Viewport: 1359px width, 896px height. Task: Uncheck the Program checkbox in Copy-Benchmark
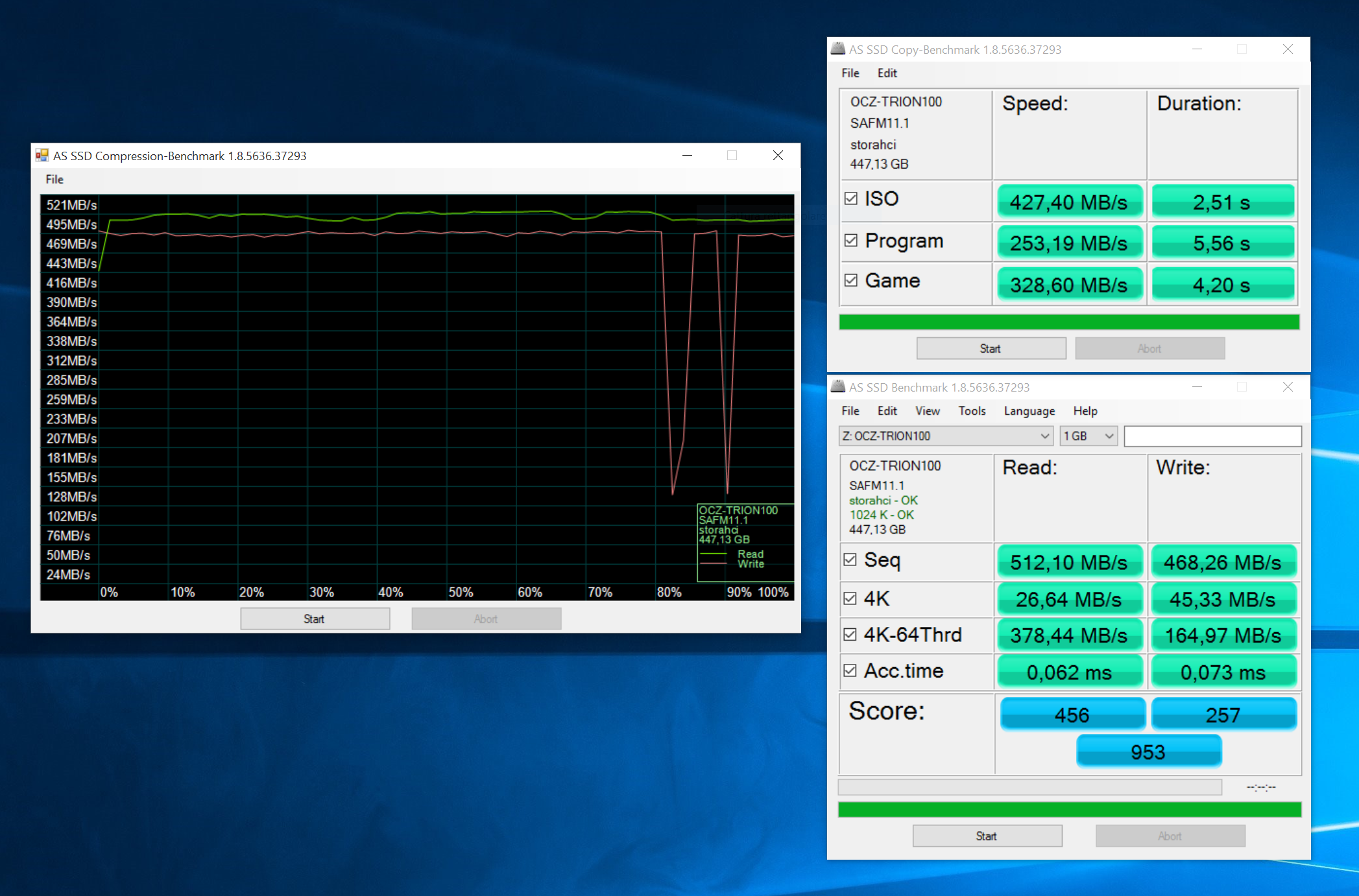pos(851,241)
